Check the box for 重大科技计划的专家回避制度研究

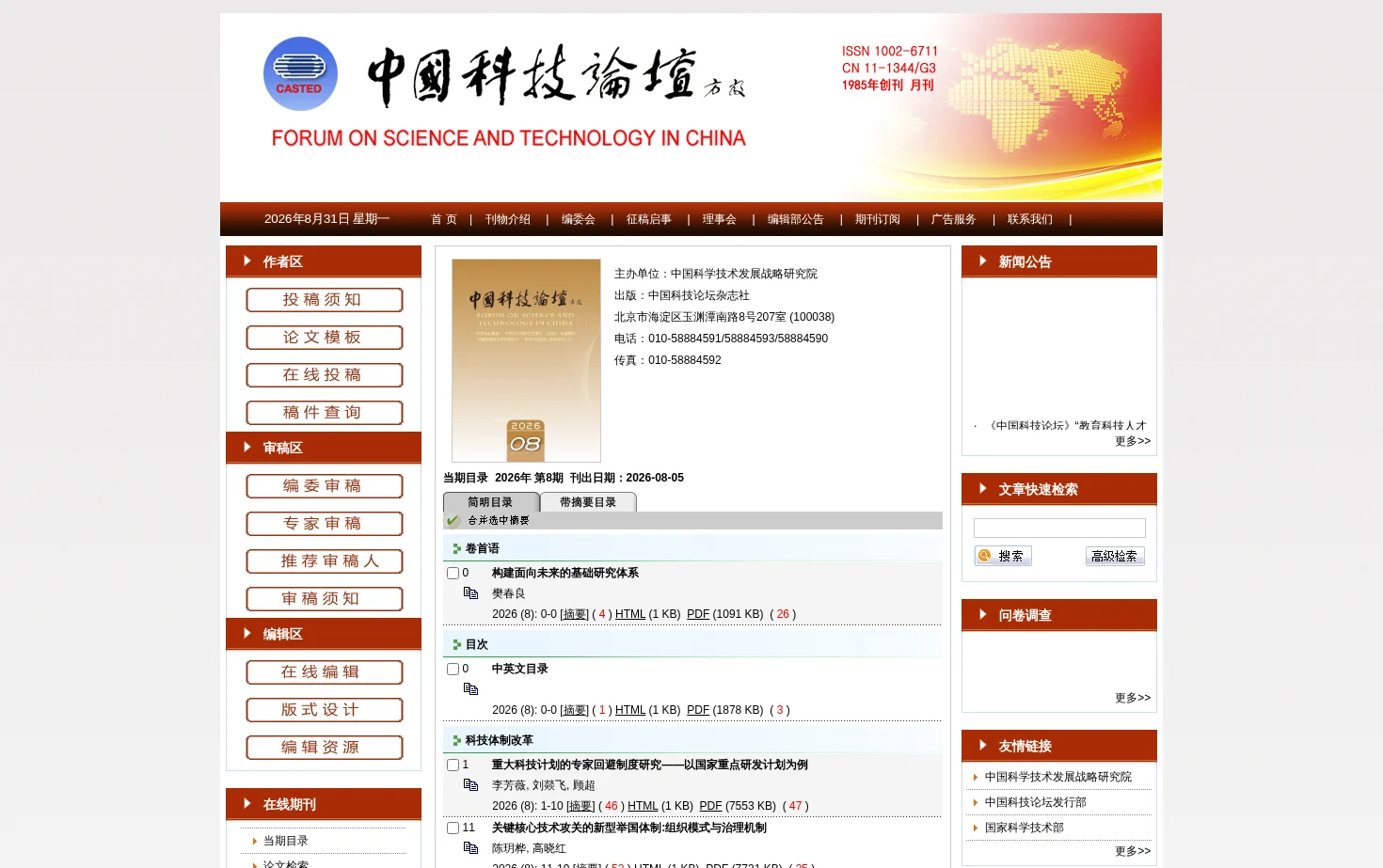[453, 765]
